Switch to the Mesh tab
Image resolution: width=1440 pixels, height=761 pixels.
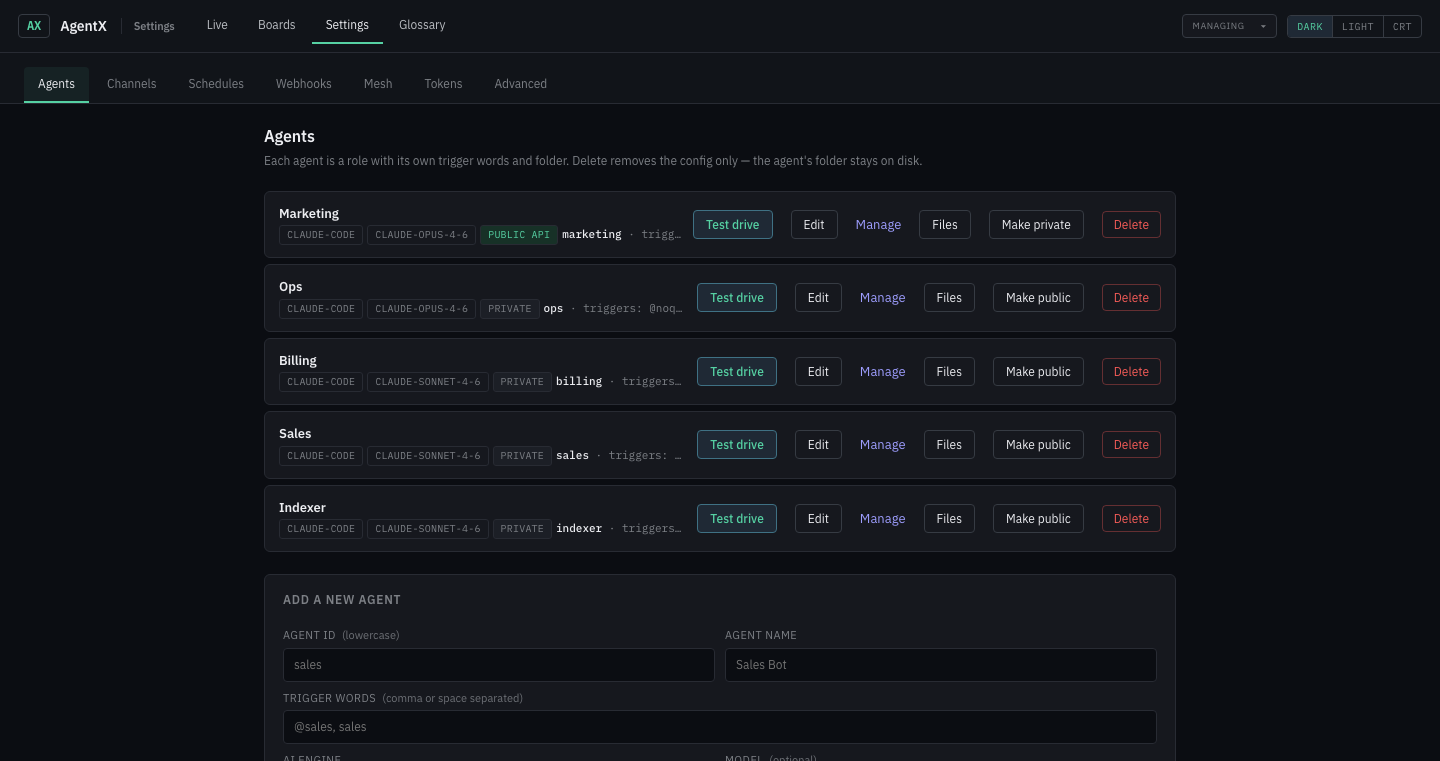(x=378, y=84)
